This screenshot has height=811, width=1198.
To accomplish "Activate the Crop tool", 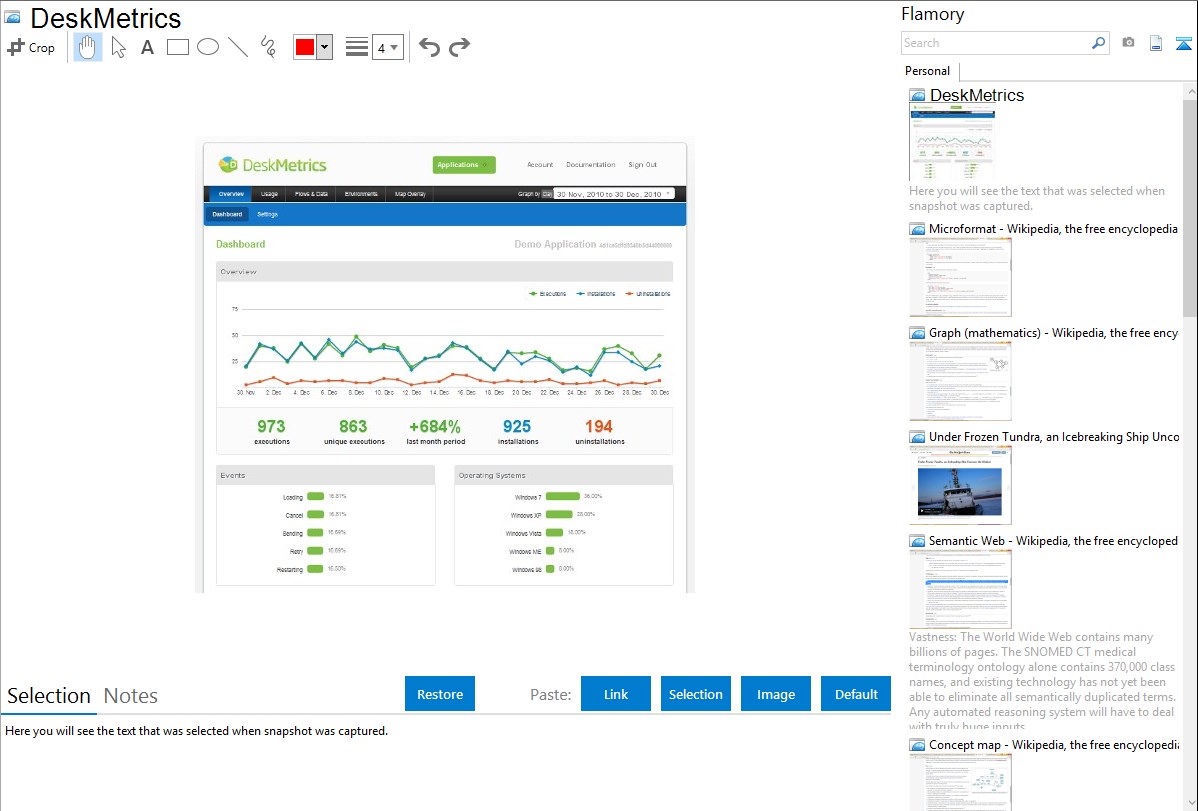I will [31, 47].
